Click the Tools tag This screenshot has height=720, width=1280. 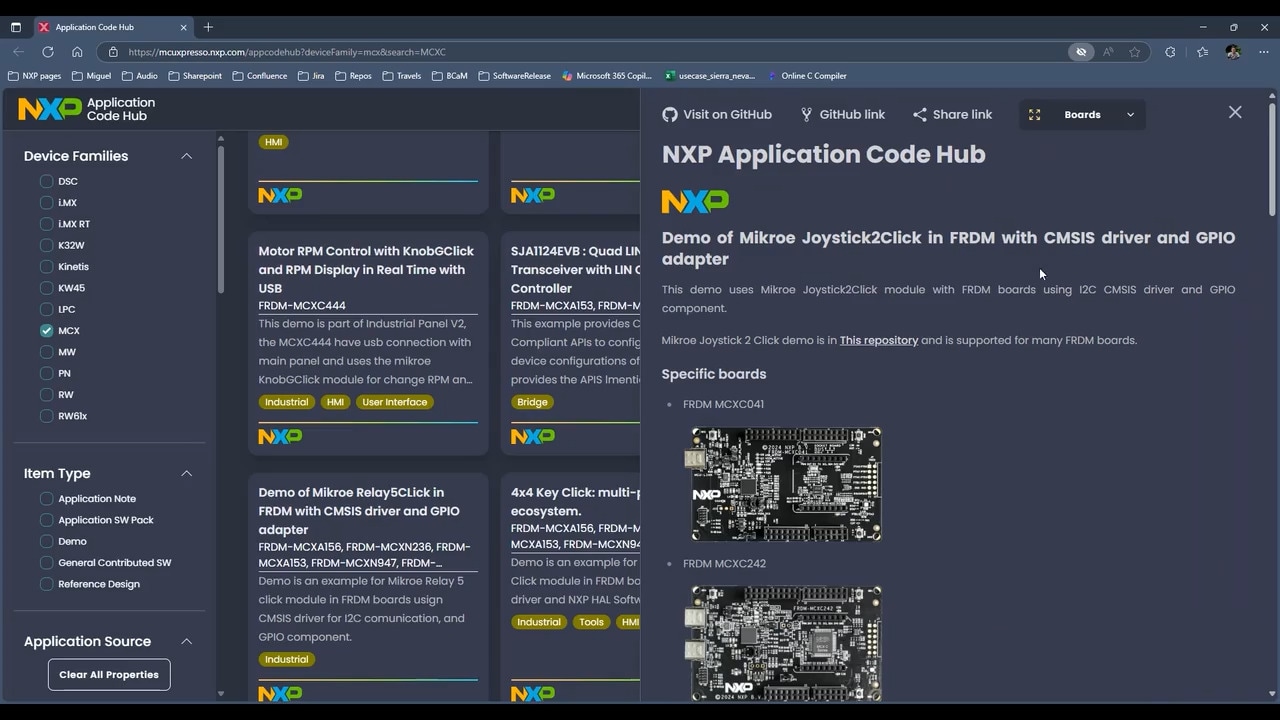(591, 622)
